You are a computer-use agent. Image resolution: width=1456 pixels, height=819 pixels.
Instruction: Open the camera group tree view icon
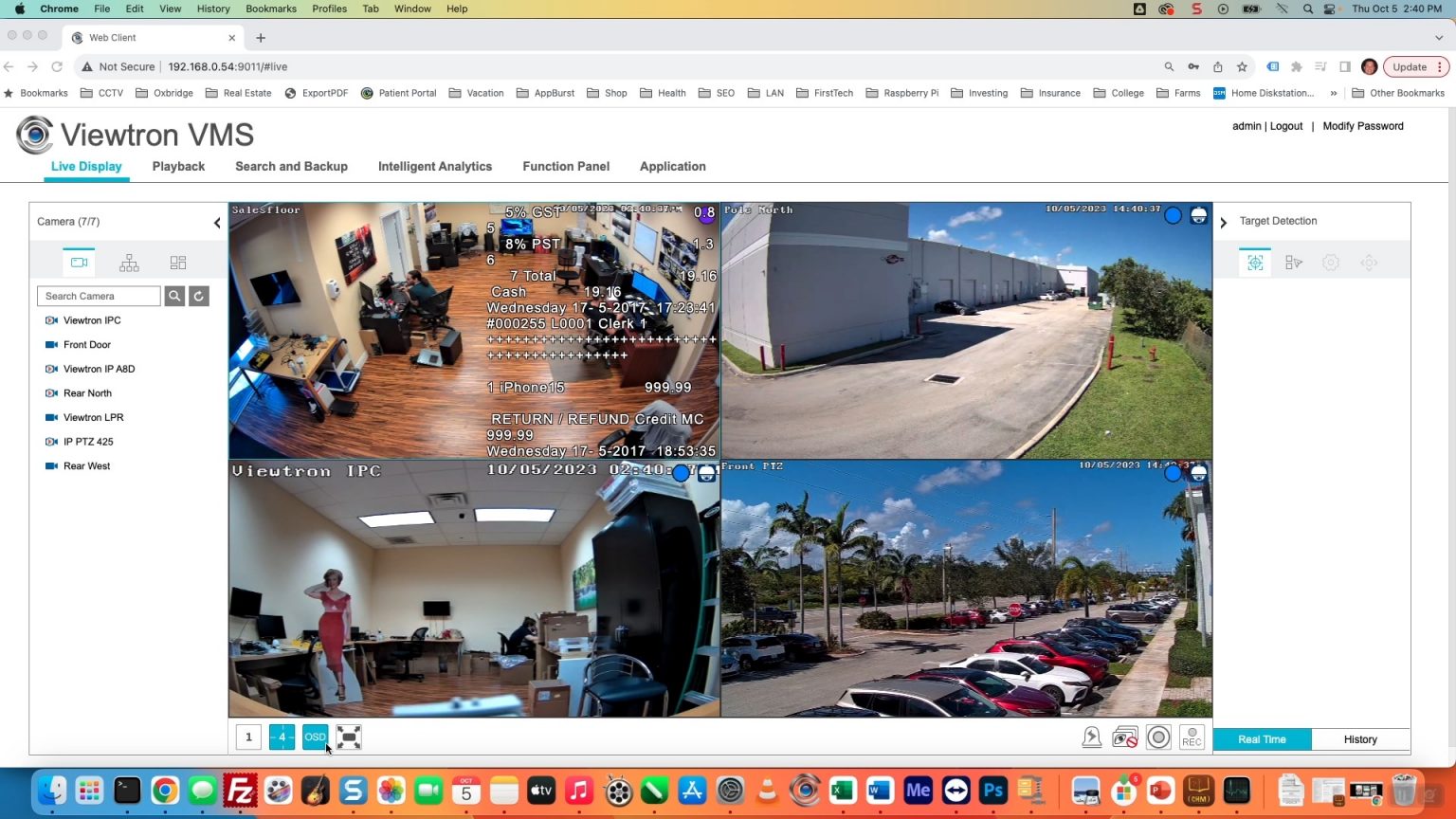[x=128, y=262]
